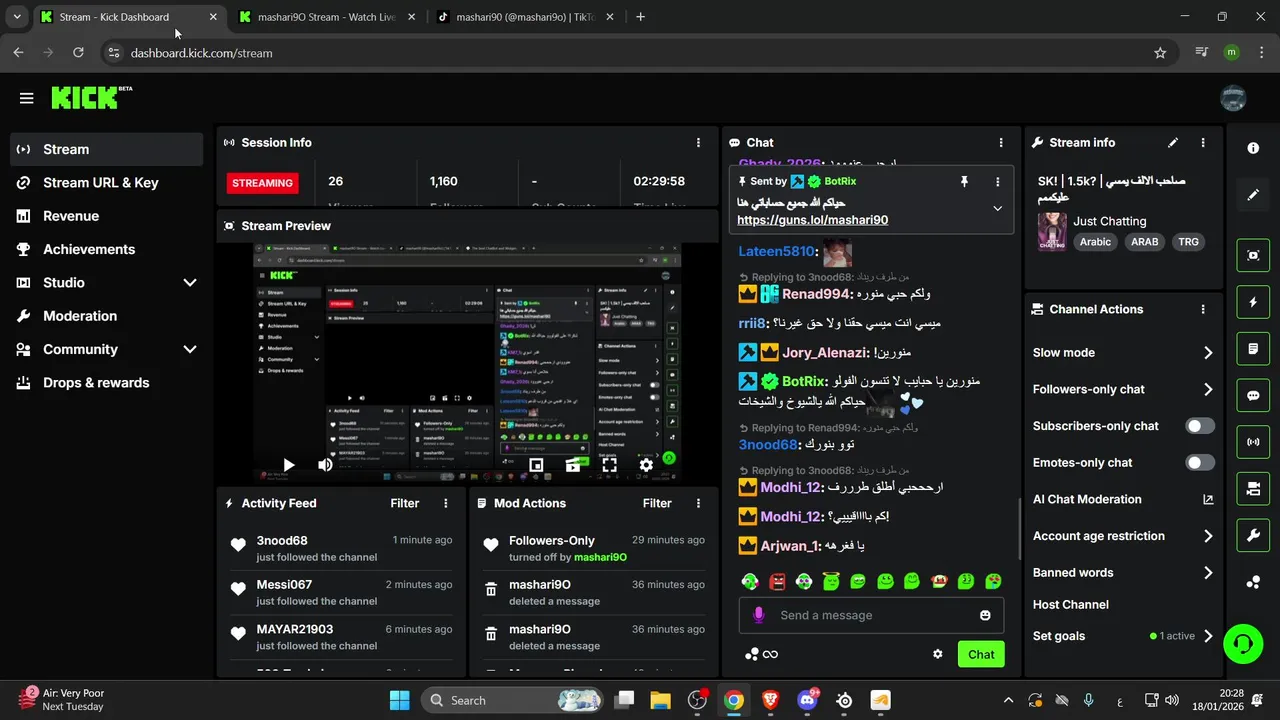Image resolution: width=1280 pixels, height=720 pixels.
Task: Open Drops & rewards in sidebar
Action: click(106, 383)
